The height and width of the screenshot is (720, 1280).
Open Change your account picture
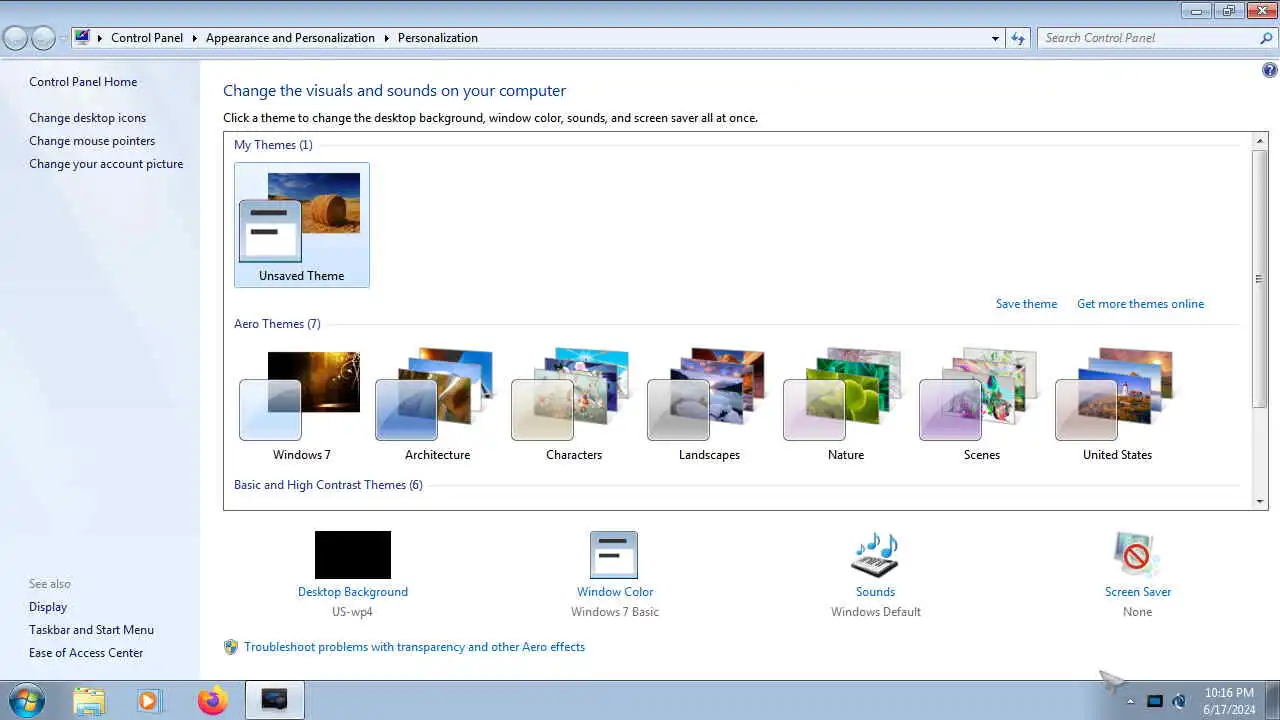tap(106, 164)
